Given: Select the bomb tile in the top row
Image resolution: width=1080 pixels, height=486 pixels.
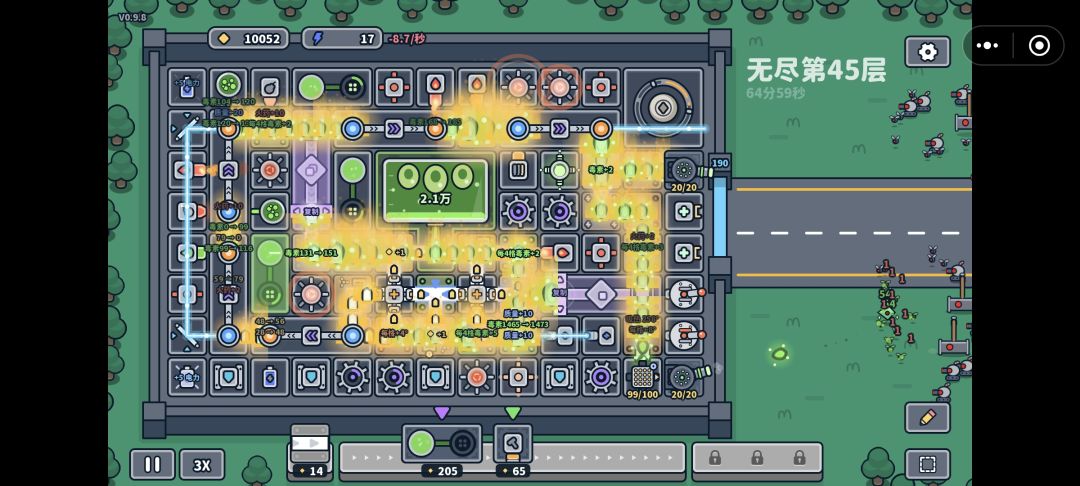Looking at the screenshot, I should pos(269,87).
